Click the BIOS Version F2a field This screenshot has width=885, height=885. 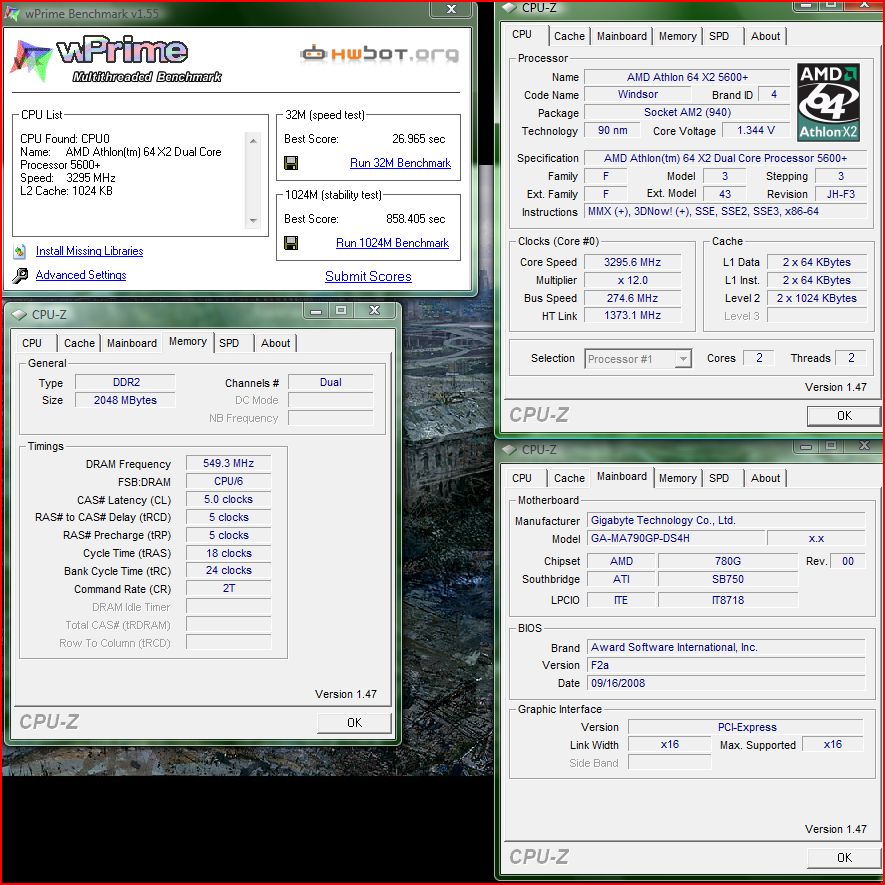click(x=726, y=665)
